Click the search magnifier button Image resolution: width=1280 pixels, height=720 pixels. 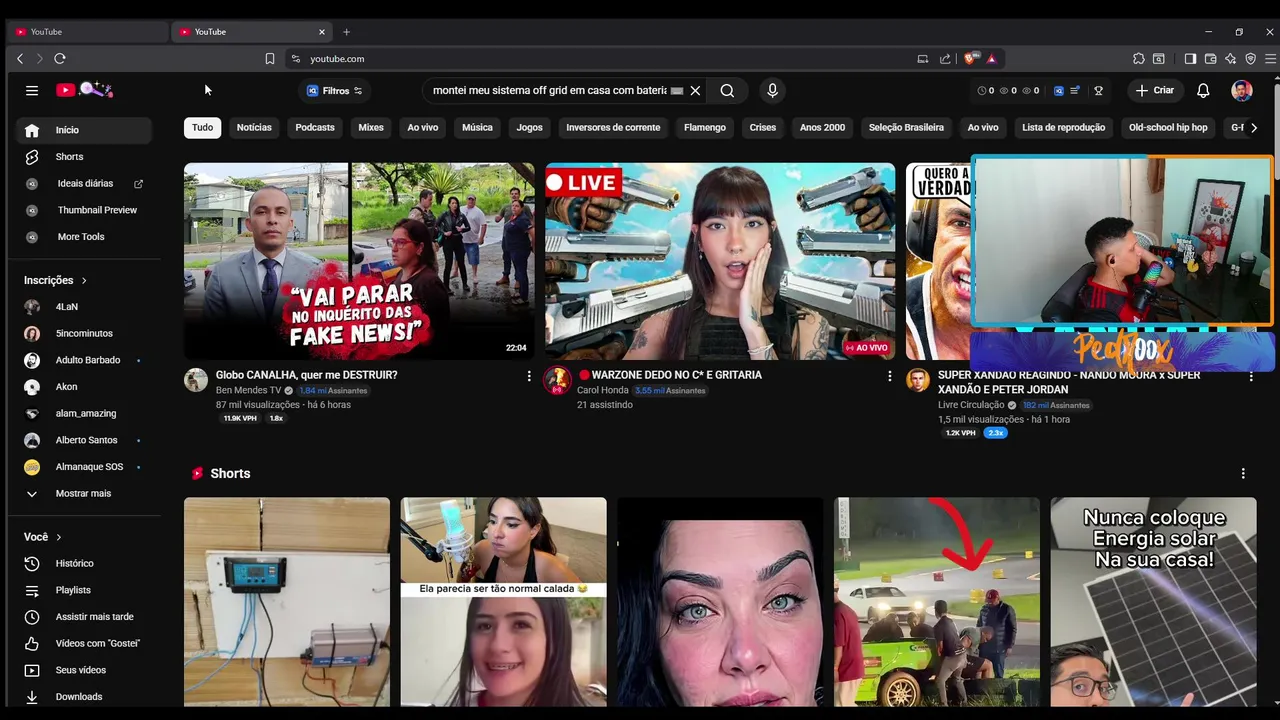point(727,91)
